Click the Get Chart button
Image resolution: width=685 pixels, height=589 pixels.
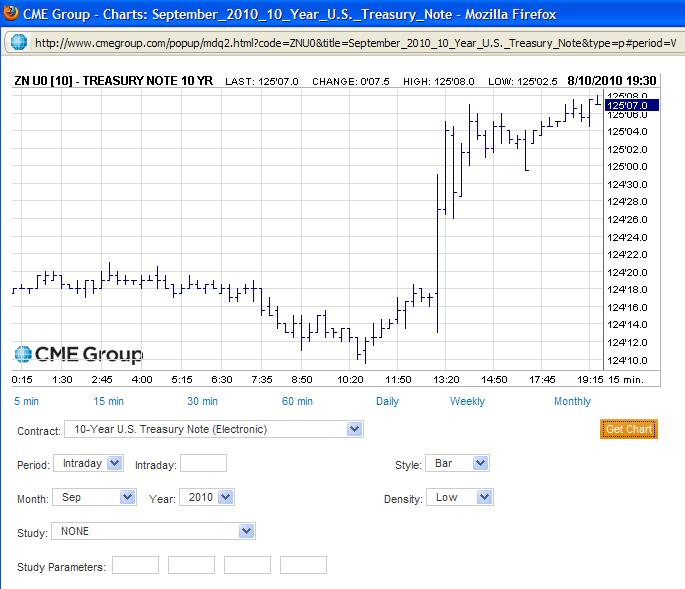tap(629, 429)
